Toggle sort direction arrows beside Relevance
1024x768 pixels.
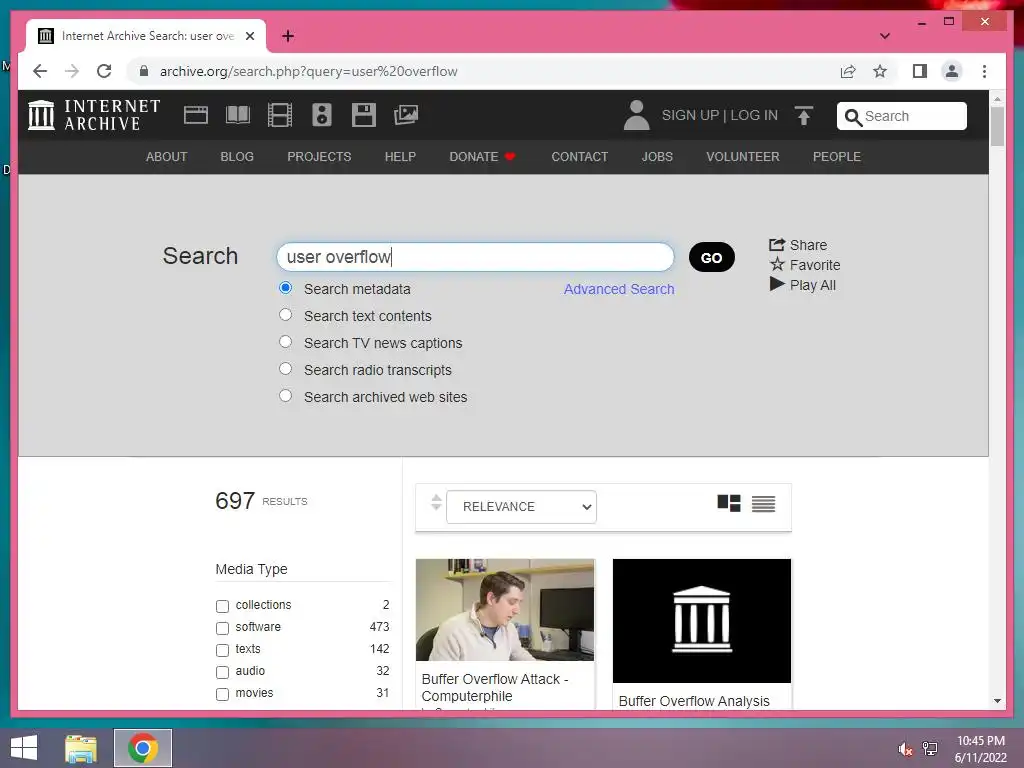click(x=436, y=503)
